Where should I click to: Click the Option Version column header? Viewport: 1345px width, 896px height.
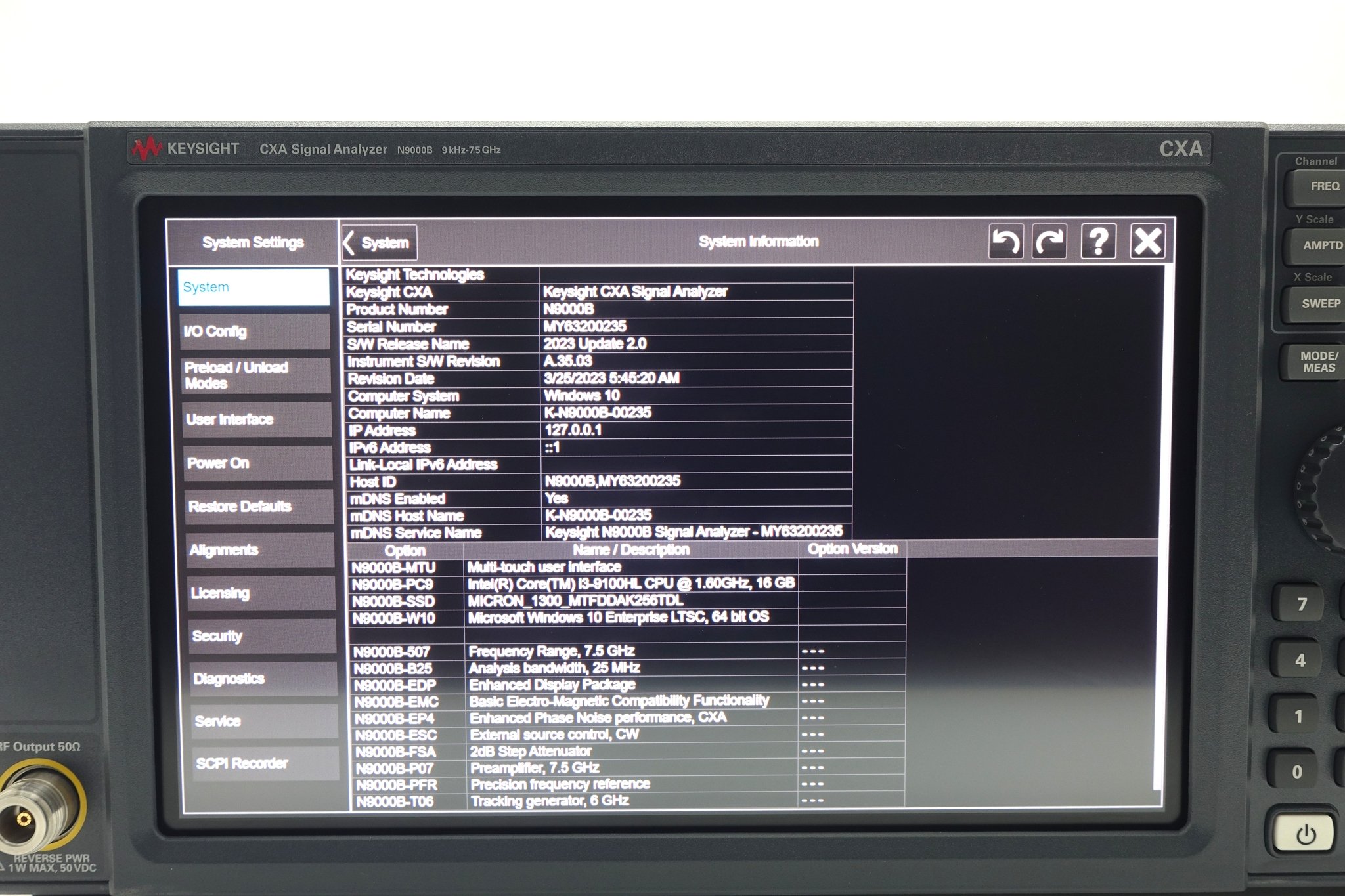tap(852, 549)
